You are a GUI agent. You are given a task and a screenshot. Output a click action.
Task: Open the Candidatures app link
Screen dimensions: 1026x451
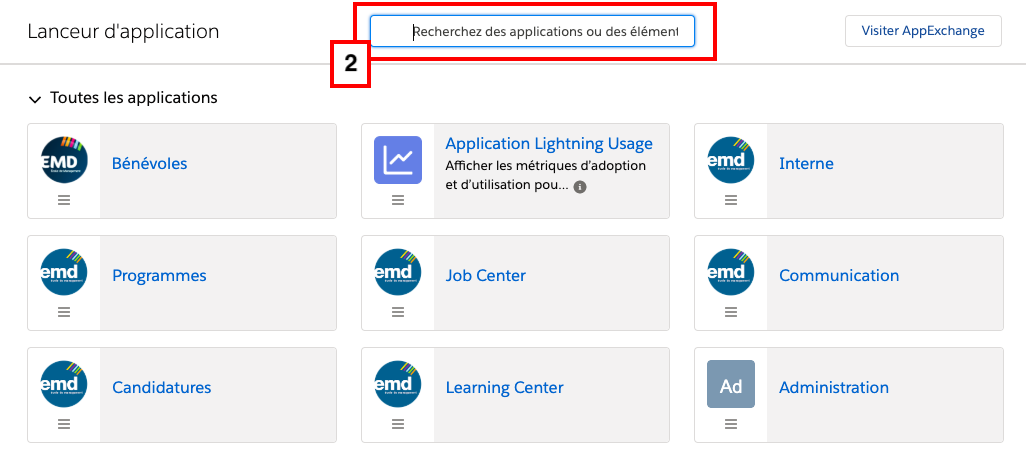click(x=161, y=388)
